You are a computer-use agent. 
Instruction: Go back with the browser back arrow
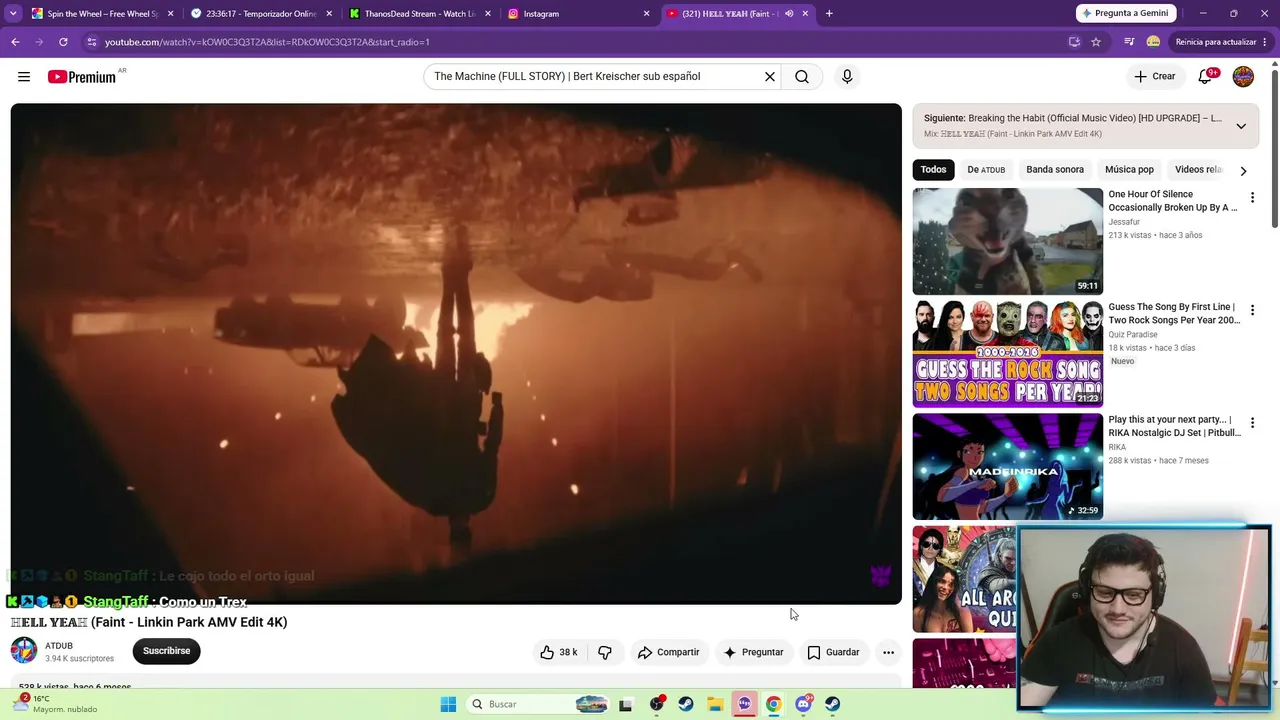(15, 42)
